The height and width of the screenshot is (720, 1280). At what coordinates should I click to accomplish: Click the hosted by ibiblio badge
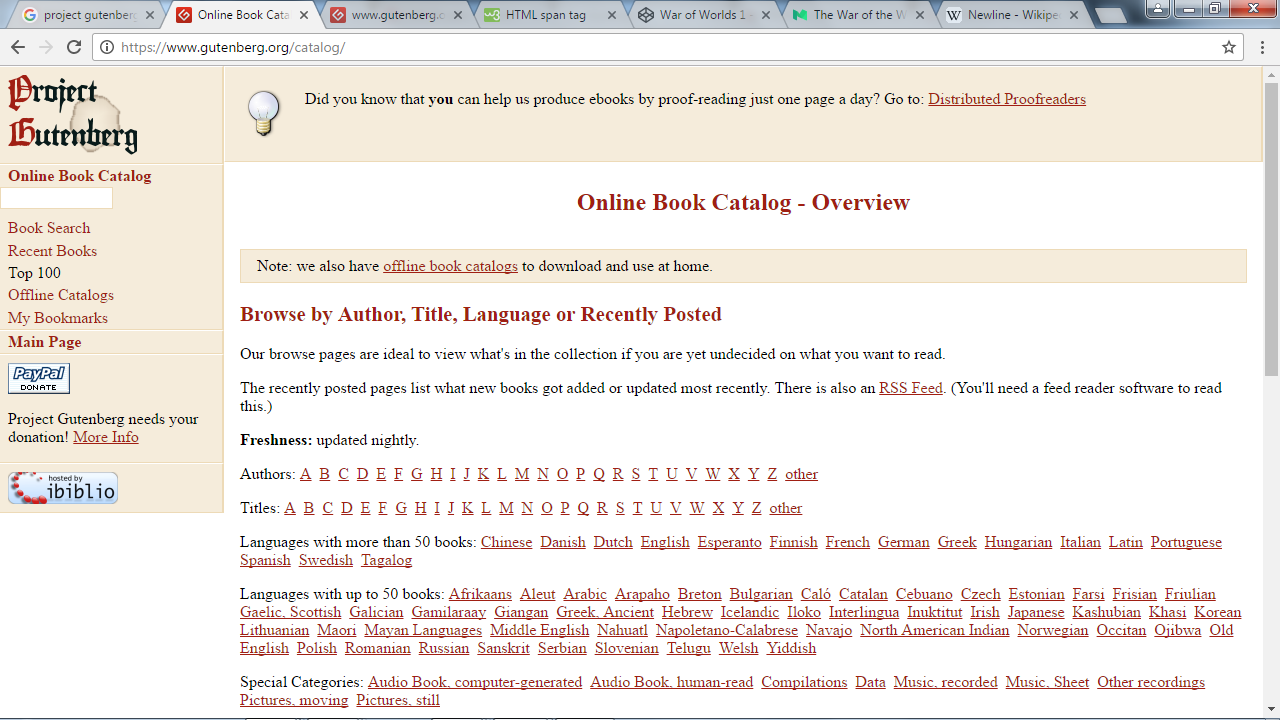pos(63,488)
